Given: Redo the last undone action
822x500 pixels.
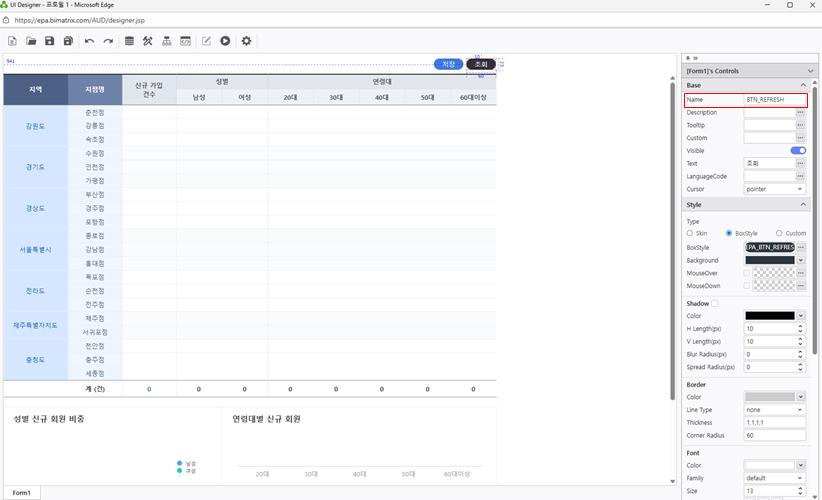Looking at the screenshot, I should tap(108, 41).
